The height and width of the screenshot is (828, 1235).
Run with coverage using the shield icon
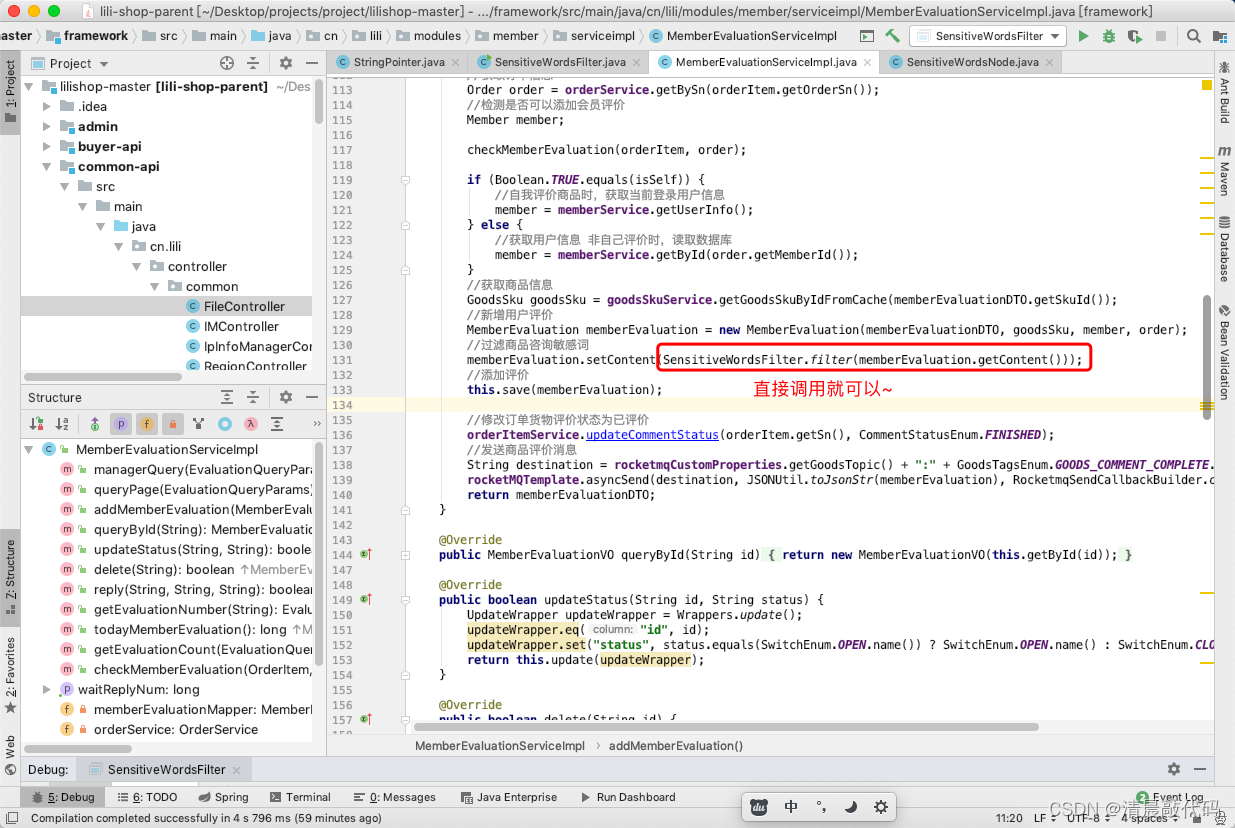(x=1134, y=36)
